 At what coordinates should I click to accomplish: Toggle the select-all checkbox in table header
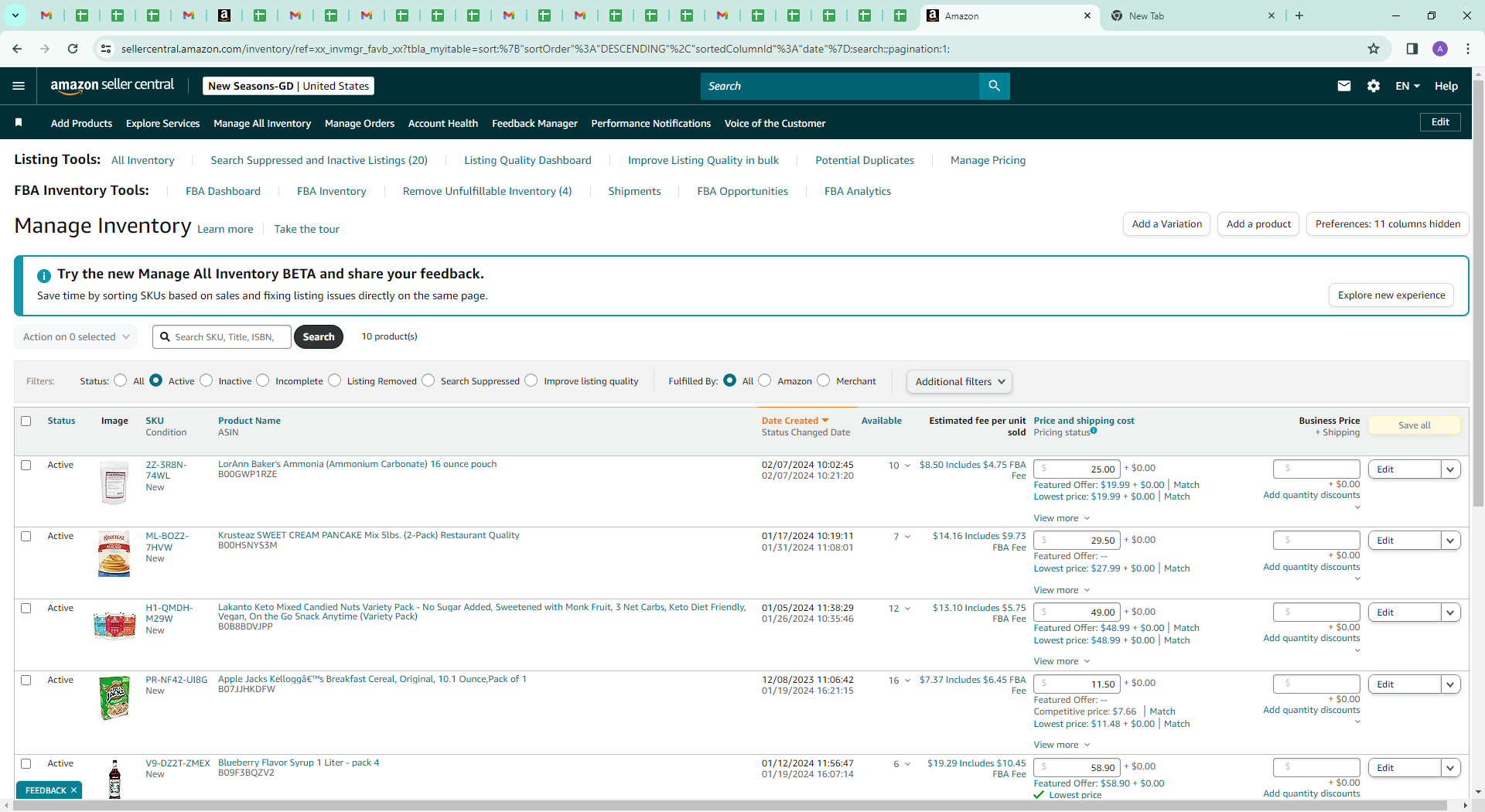coord(26,421)
